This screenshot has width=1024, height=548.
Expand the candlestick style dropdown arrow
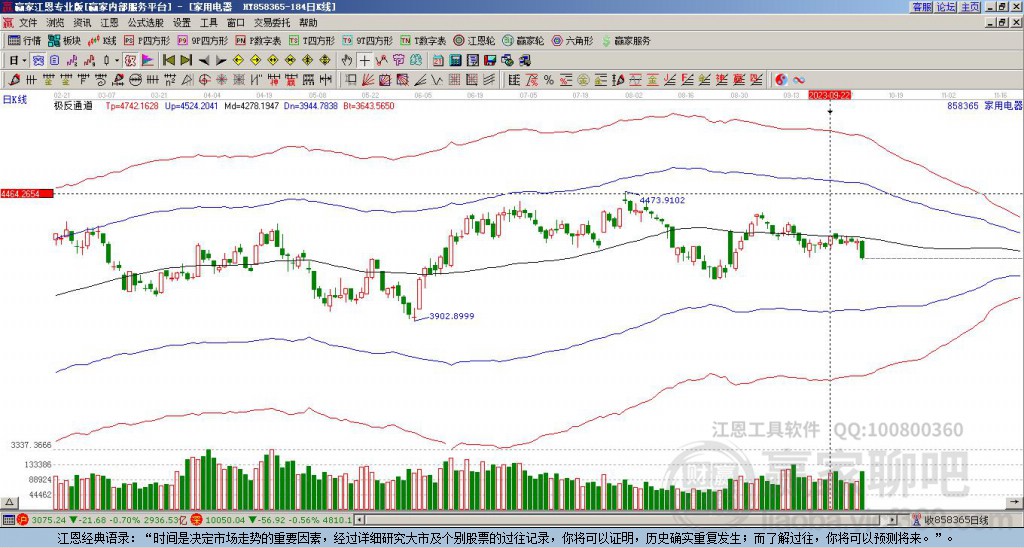point(117,60)
